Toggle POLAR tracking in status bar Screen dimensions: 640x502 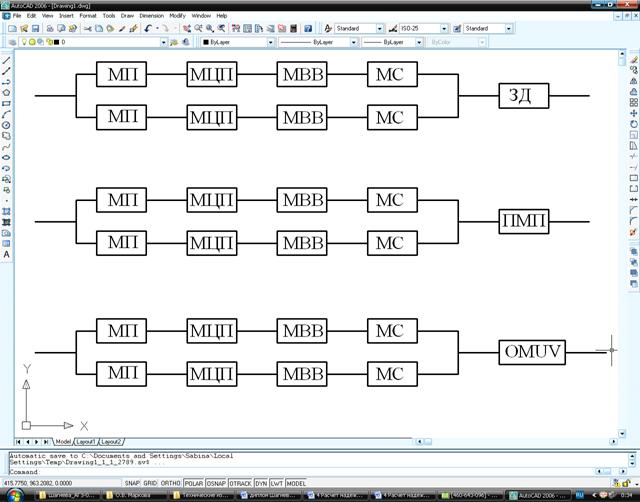pos(192,482)
